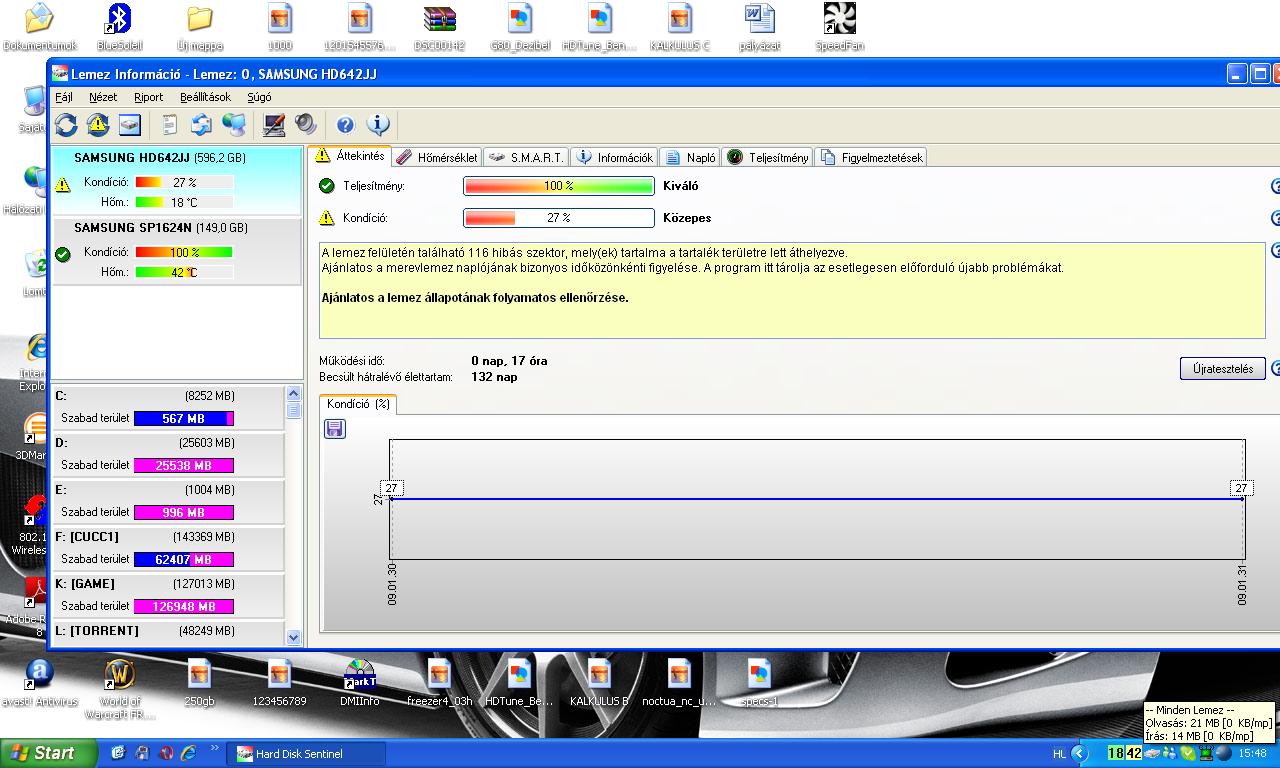Click the Közepes Kondíció 27 % bar
Viewport: 1280px width, 768px height.
pos(558,218)
